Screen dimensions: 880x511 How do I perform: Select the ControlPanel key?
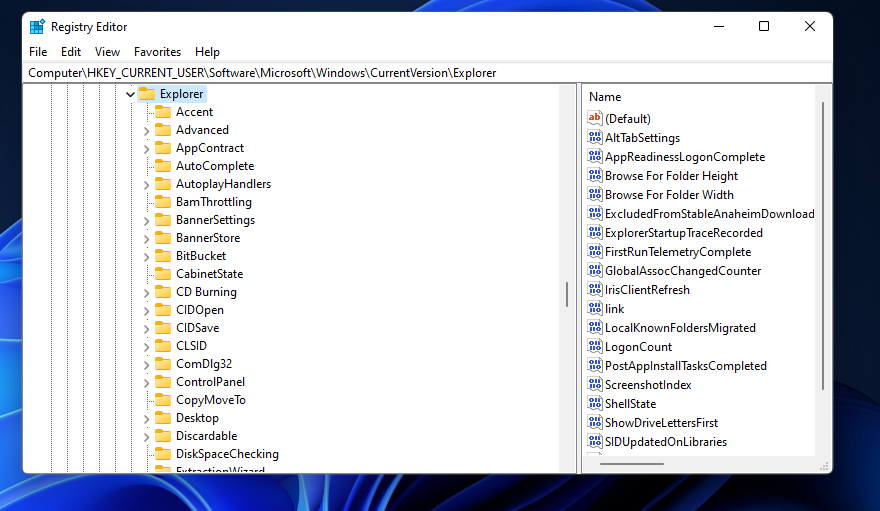point(210,381)
